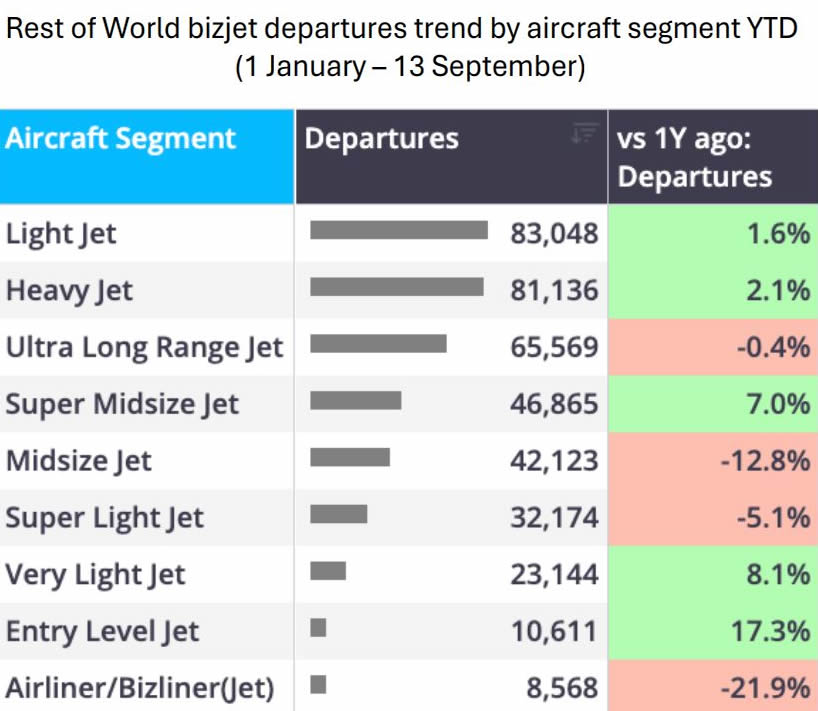Select the Aircraft Segment column header
818x711 pixels.
point(147,156)
